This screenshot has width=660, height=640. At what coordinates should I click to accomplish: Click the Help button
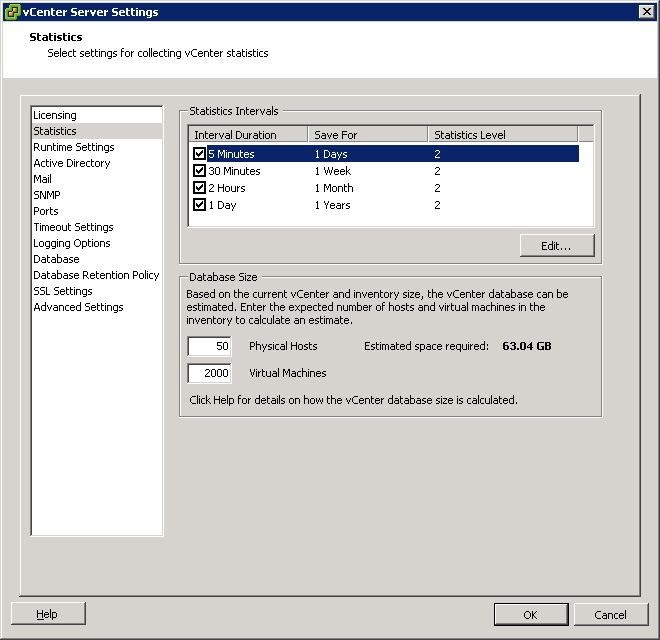pyautogui.click(x=48, y=614)
